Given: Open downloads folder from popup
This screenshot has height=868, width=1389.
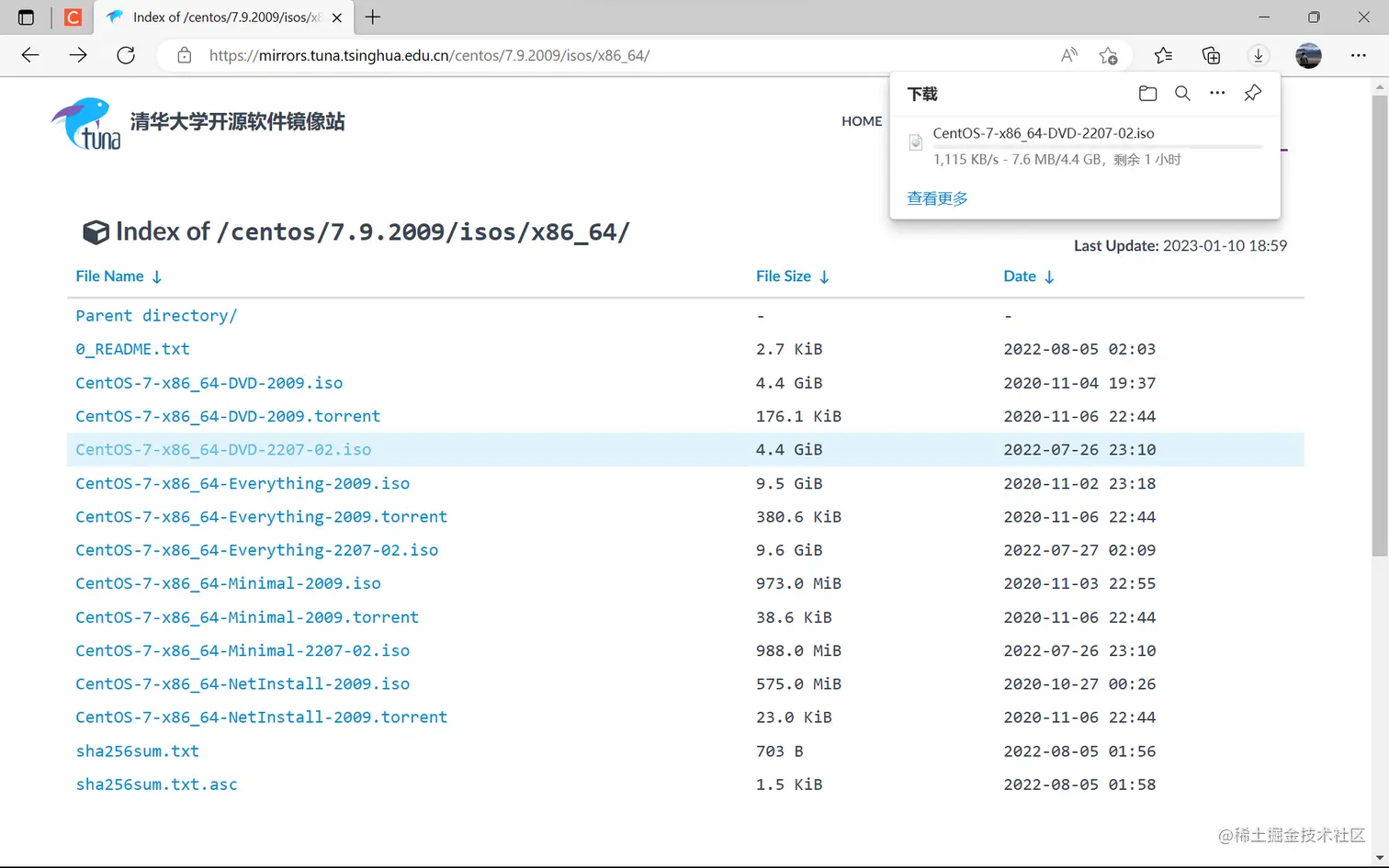Looking at the screenshot, I should [1147, 94].
